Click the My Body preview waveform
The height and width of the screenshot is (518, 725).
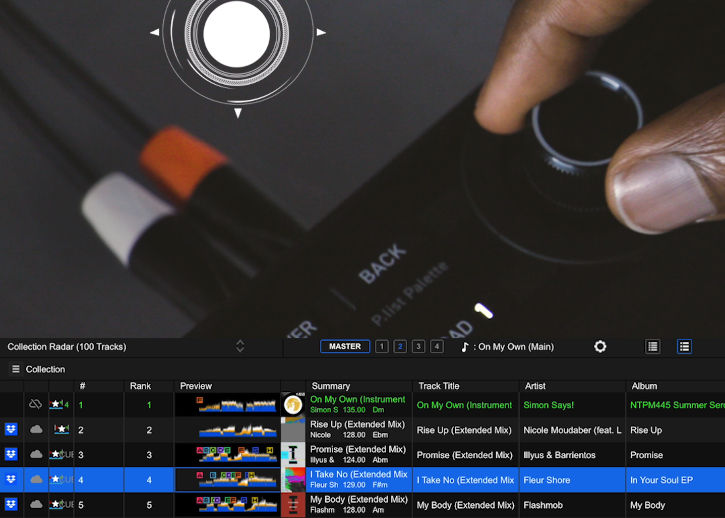[x=227, y=505]
